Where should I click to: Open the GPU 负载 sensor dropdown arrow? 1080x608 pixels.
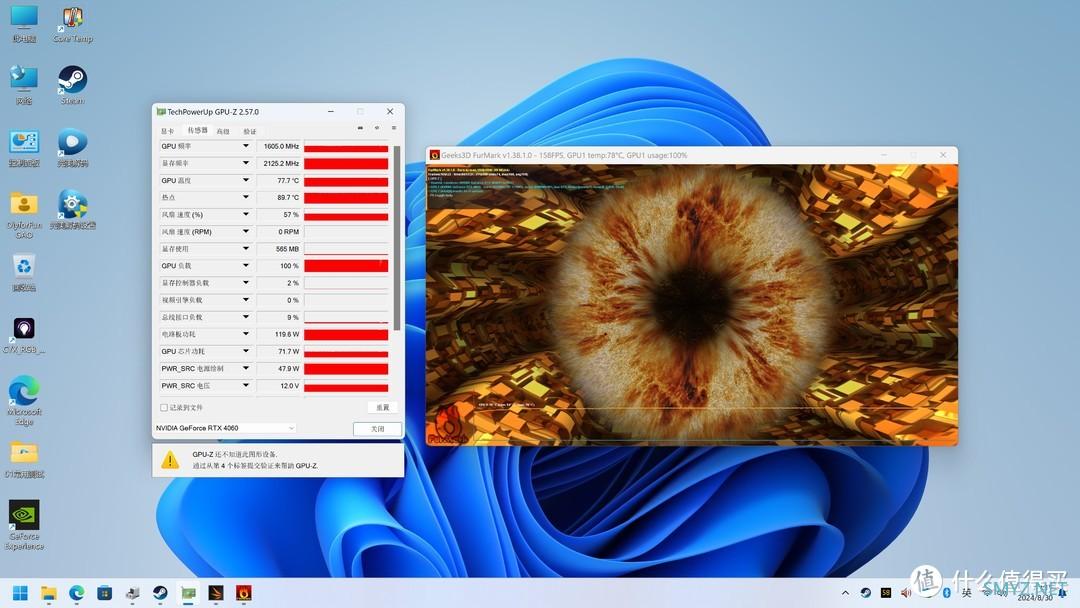pyautogui.click(x=245, y=265)
